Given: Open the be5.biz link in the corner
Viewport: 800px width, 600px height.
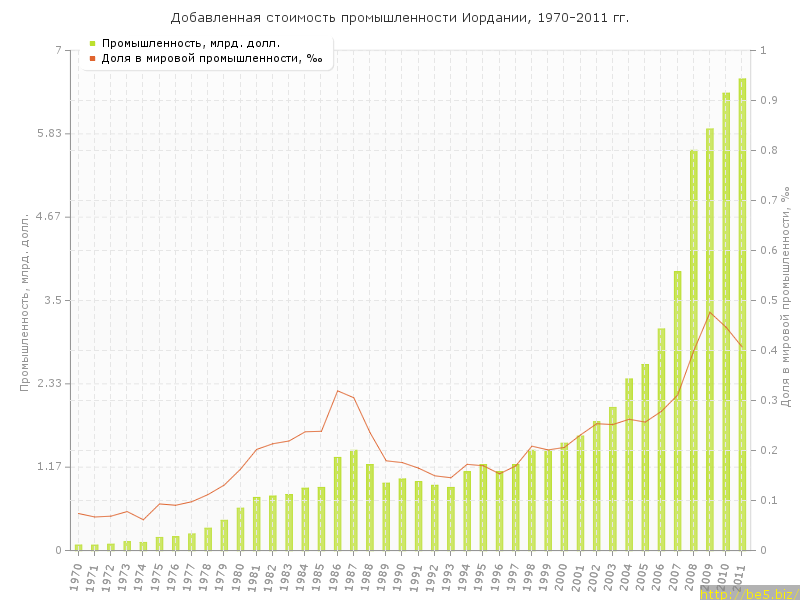Looking at the screenshot, I should click(x=748, y=593).
